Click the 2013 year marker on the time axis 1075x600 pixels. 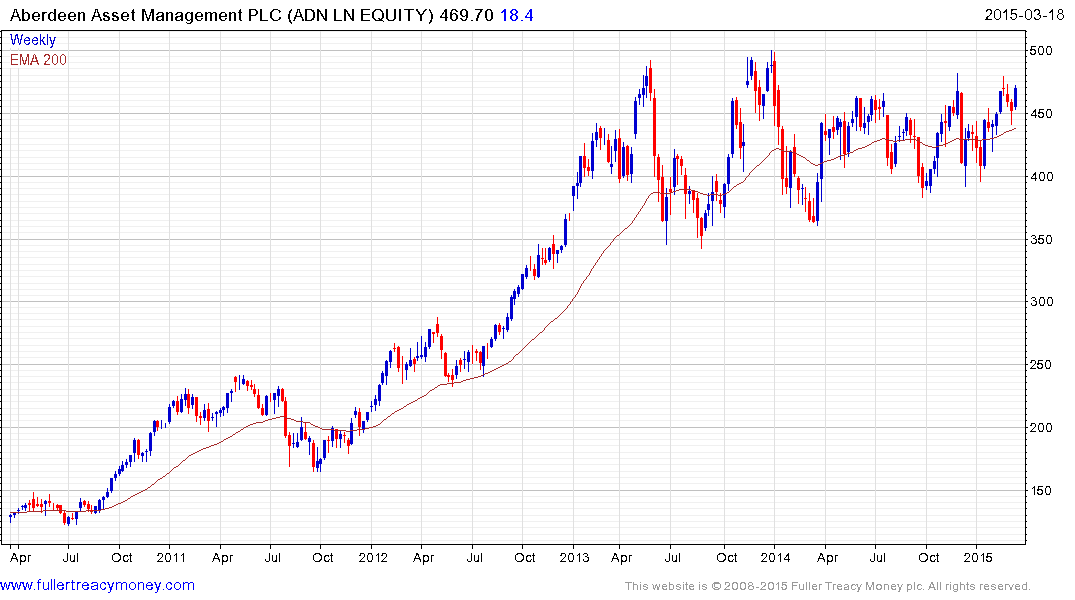pos(574,556)
